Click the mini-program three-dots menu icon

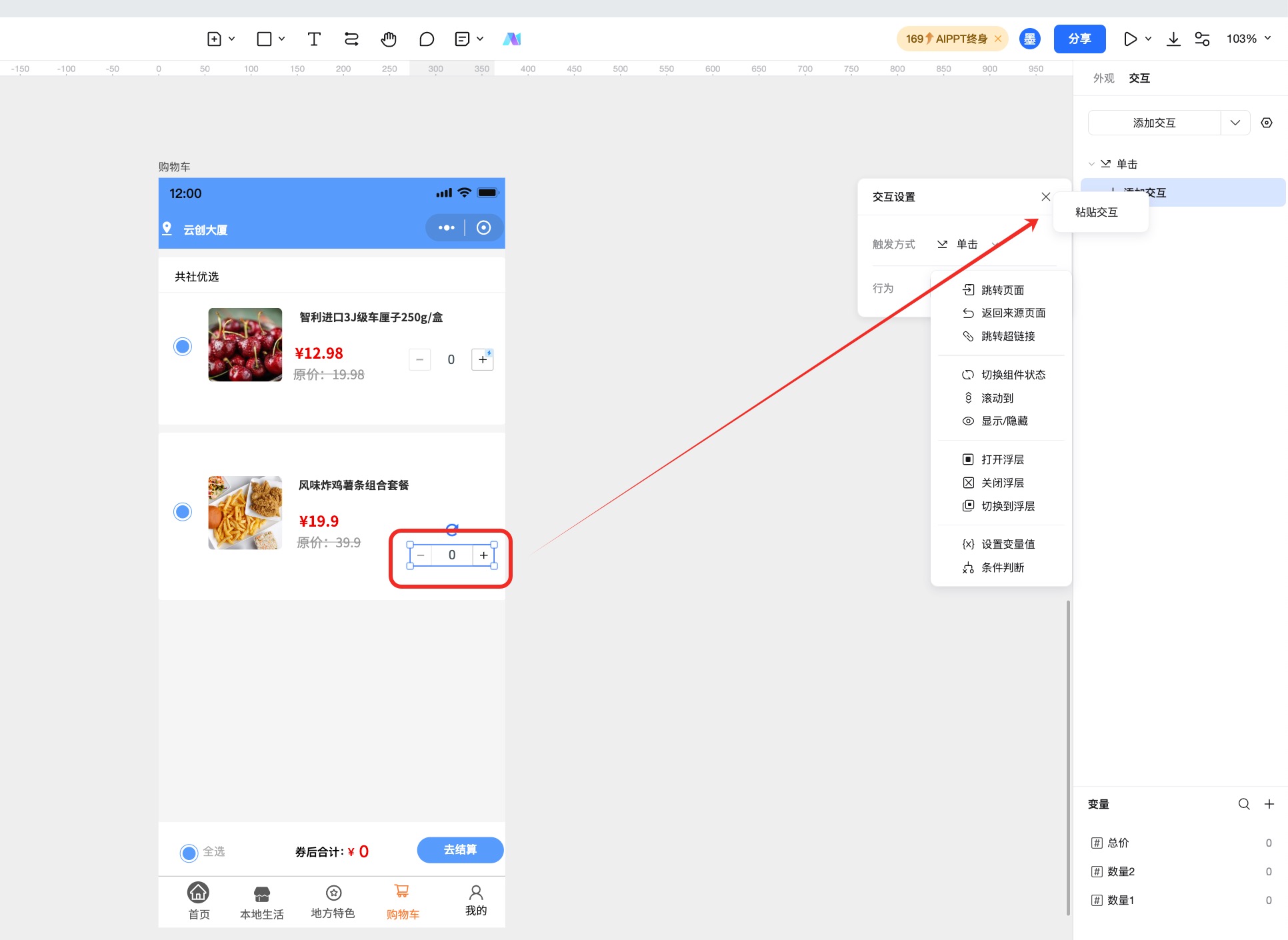click(x=446, y=228)
